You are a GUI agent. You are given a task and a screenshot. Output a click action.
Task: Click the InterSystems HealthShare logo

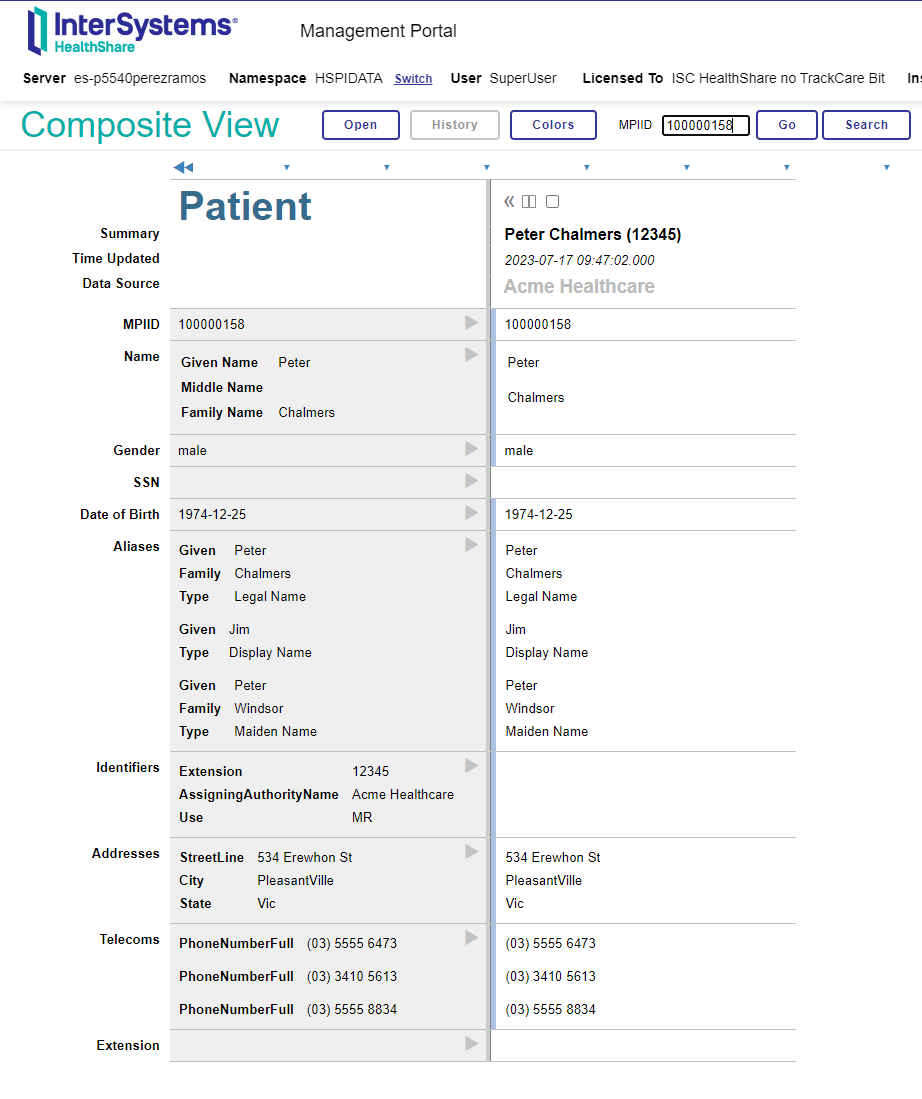pyautogui.click(x=132, y=31)
